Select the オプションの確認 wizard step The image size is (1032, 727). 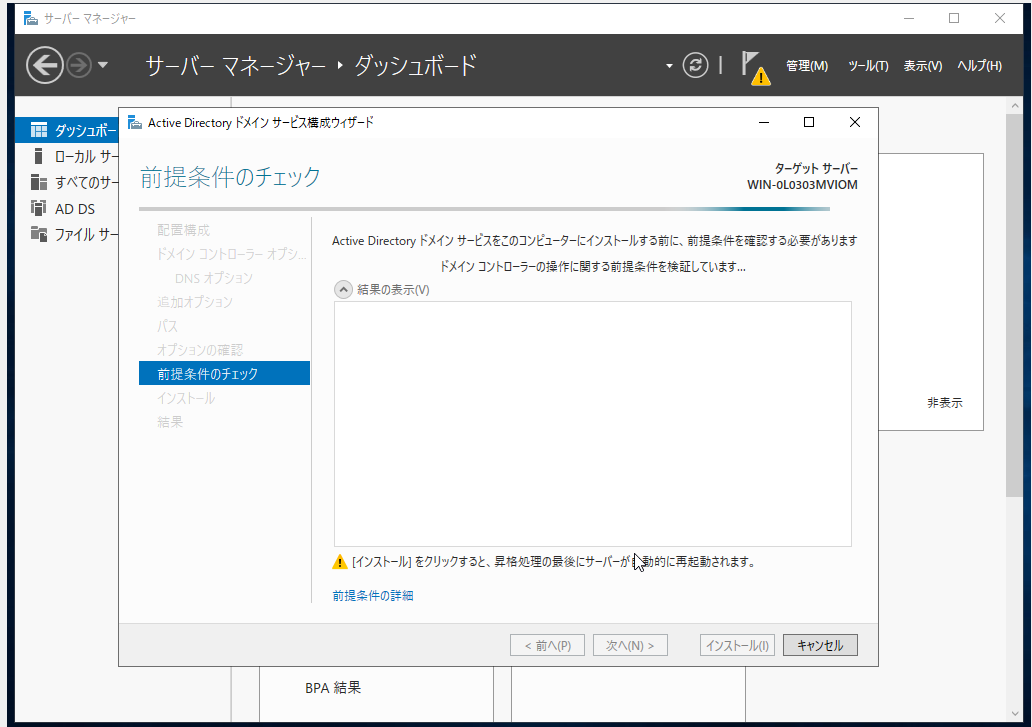pos(200,350)
